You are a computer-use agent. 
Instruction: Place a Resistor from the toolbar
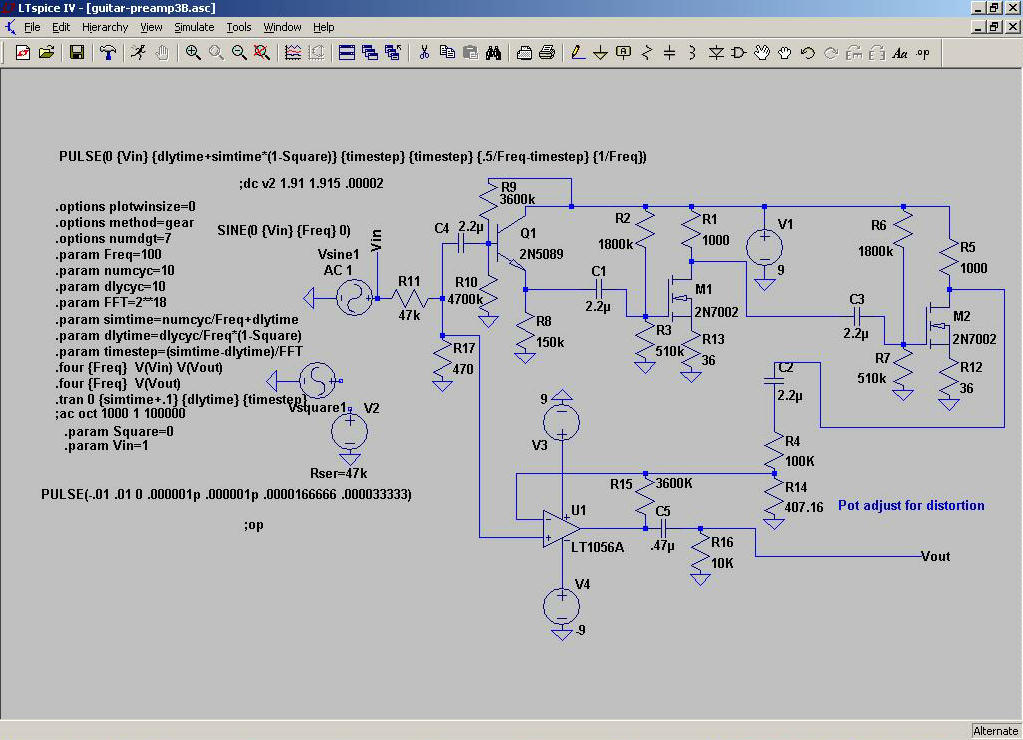coord(647,53)
